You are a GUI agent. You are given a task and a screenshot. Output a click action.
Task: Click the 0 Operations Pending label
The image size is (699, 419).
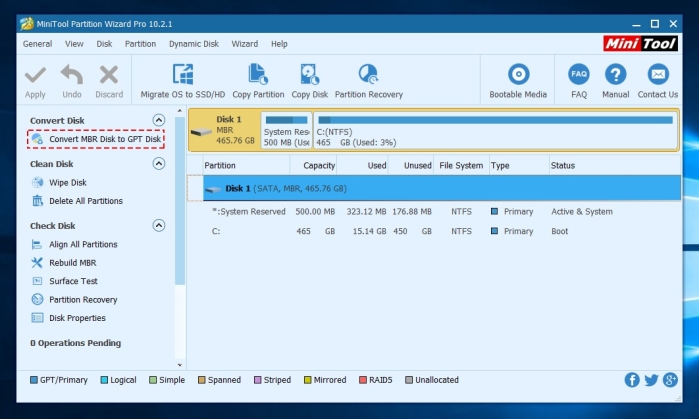(75, 343)
